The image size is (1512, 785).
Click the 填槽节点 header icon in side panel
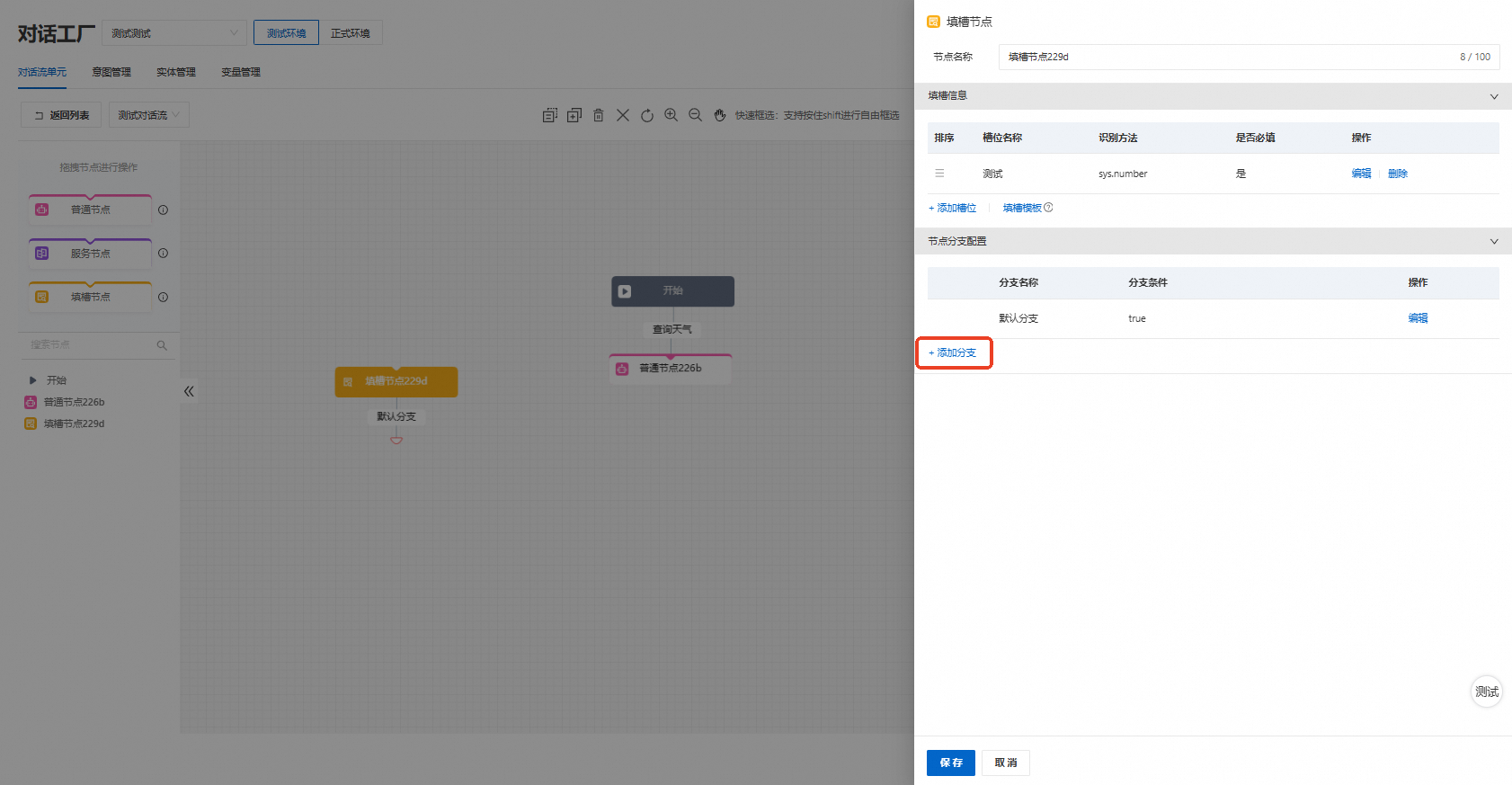(933, 22)
